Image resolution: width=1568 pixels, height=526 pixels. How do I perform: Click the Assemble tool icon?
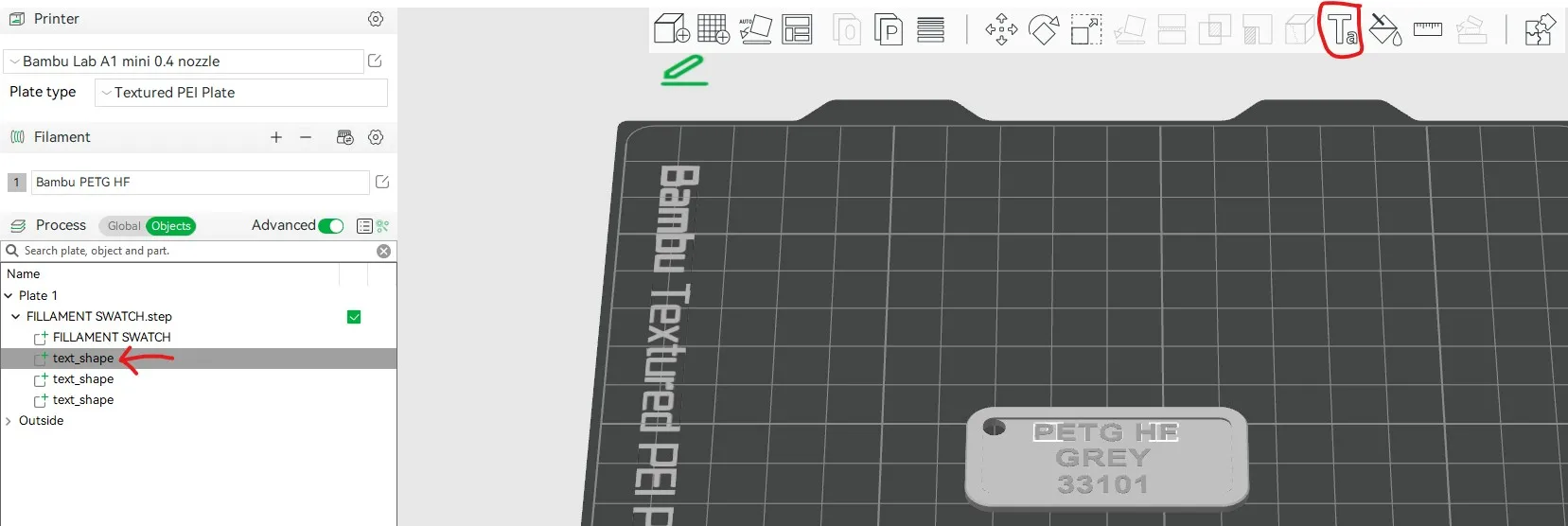tap(1471, 29)
